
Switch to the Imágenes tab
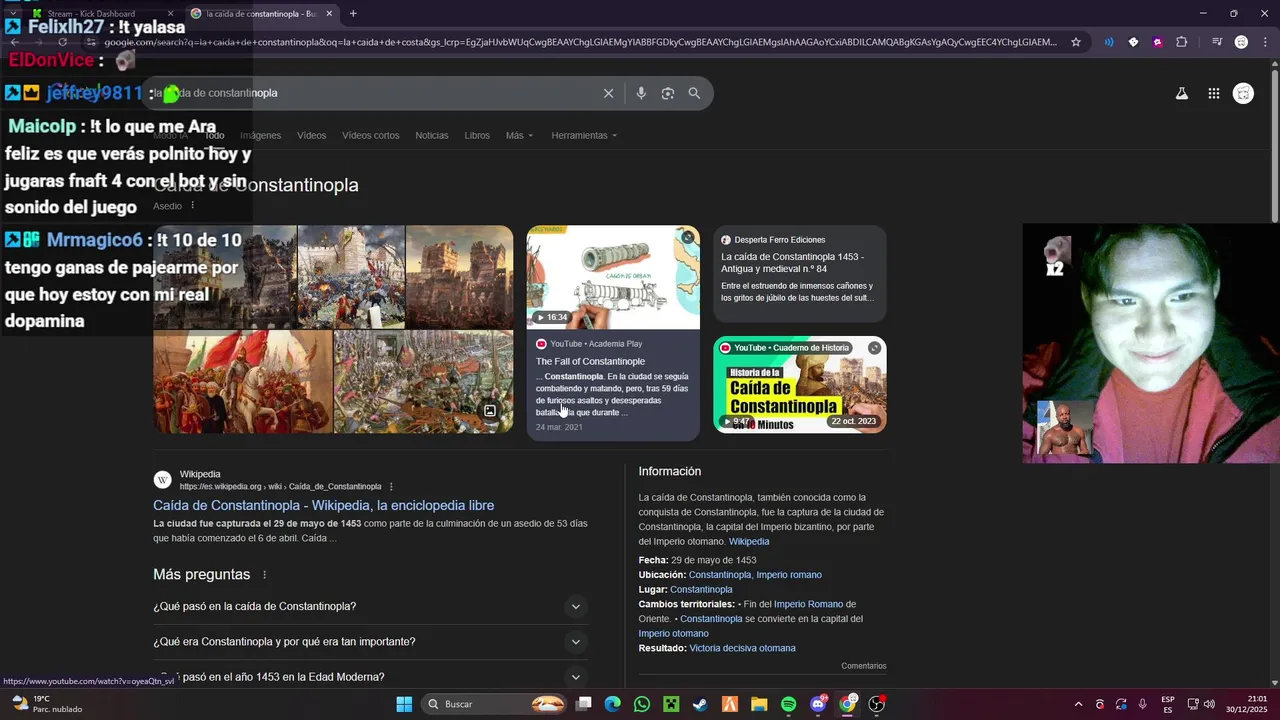coord(260,135)
